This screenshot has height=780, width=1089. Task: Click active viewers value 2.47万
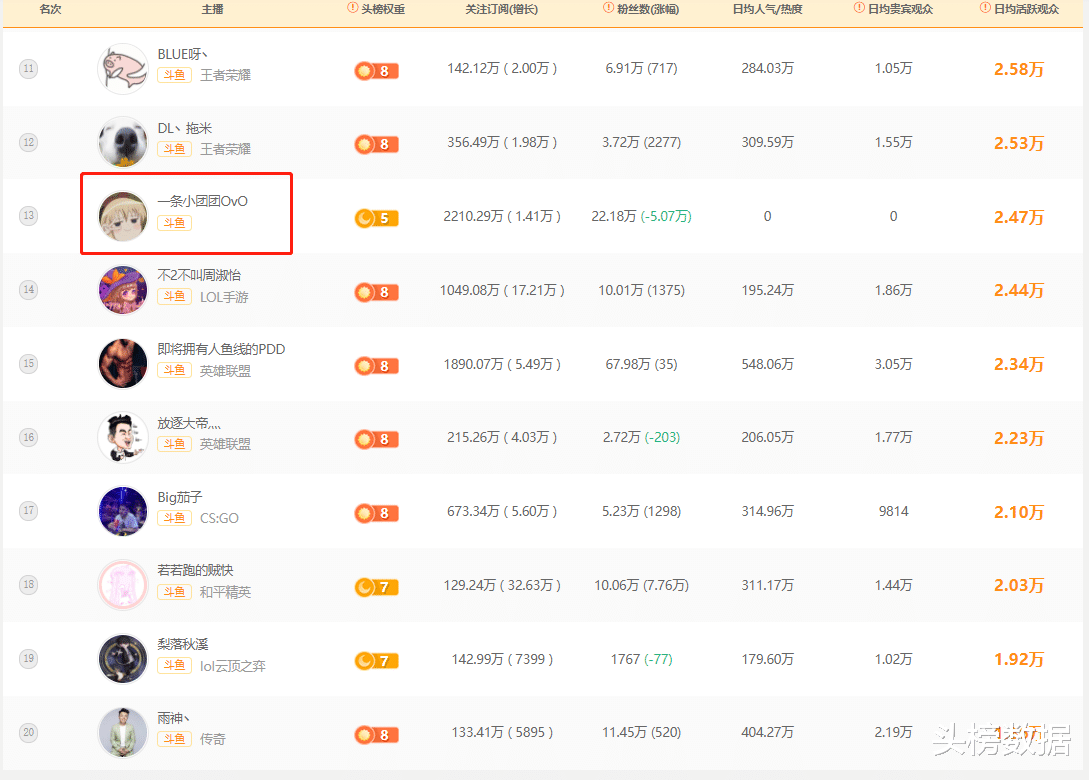(x=1019, y=217)
